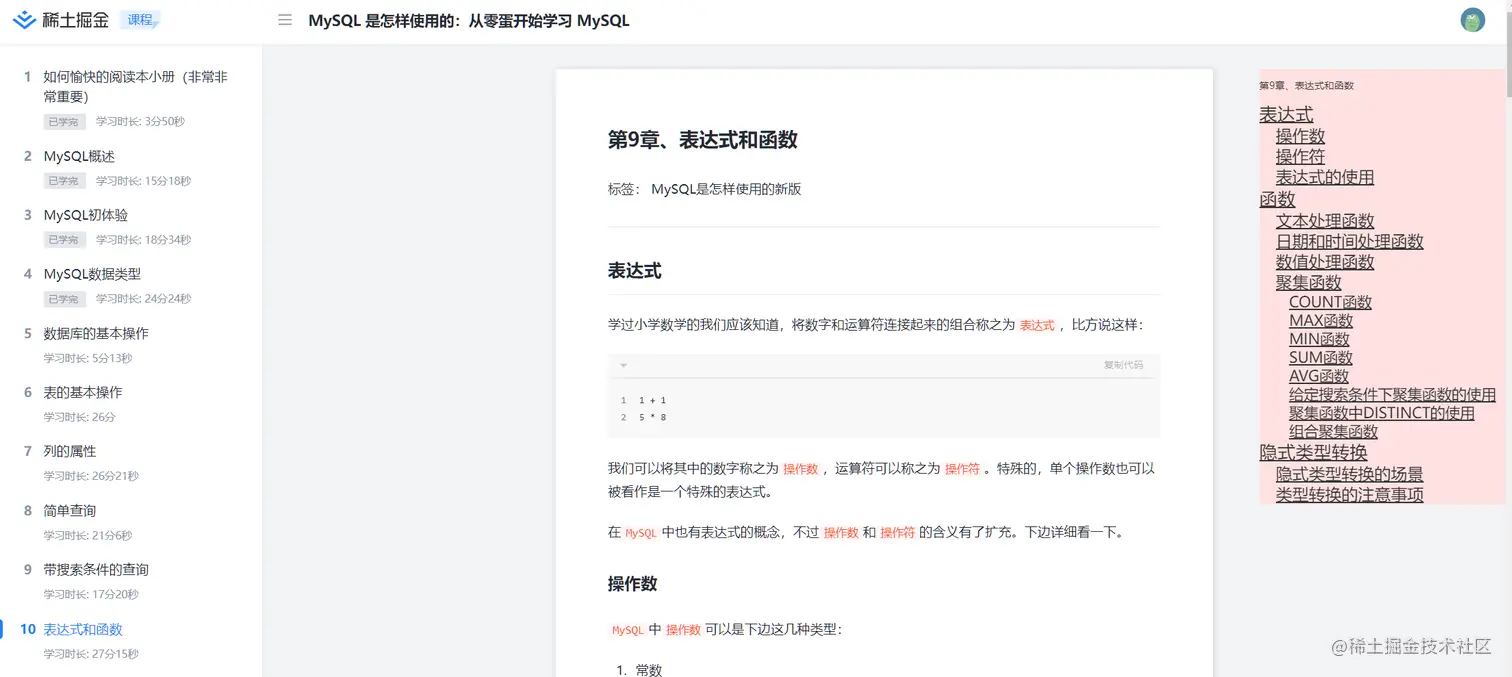
Task: Open the user avatar in the header
Action: (x=1472, y=20)
